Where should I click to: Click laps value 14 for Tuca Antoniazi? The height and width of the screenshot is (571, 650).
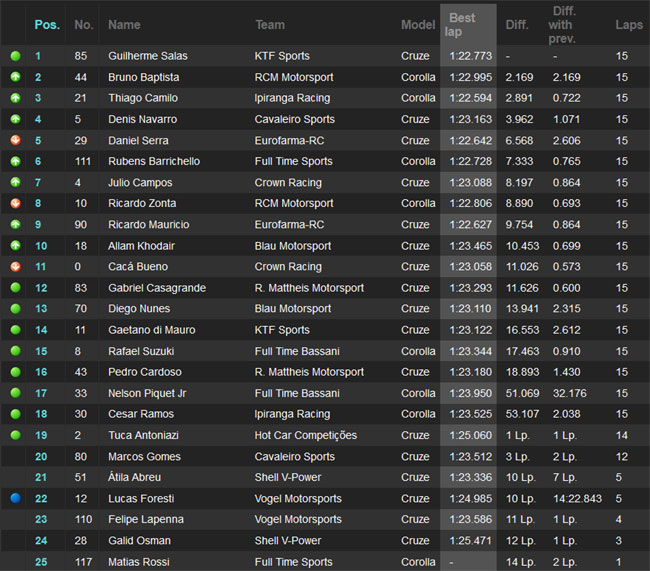621,435
